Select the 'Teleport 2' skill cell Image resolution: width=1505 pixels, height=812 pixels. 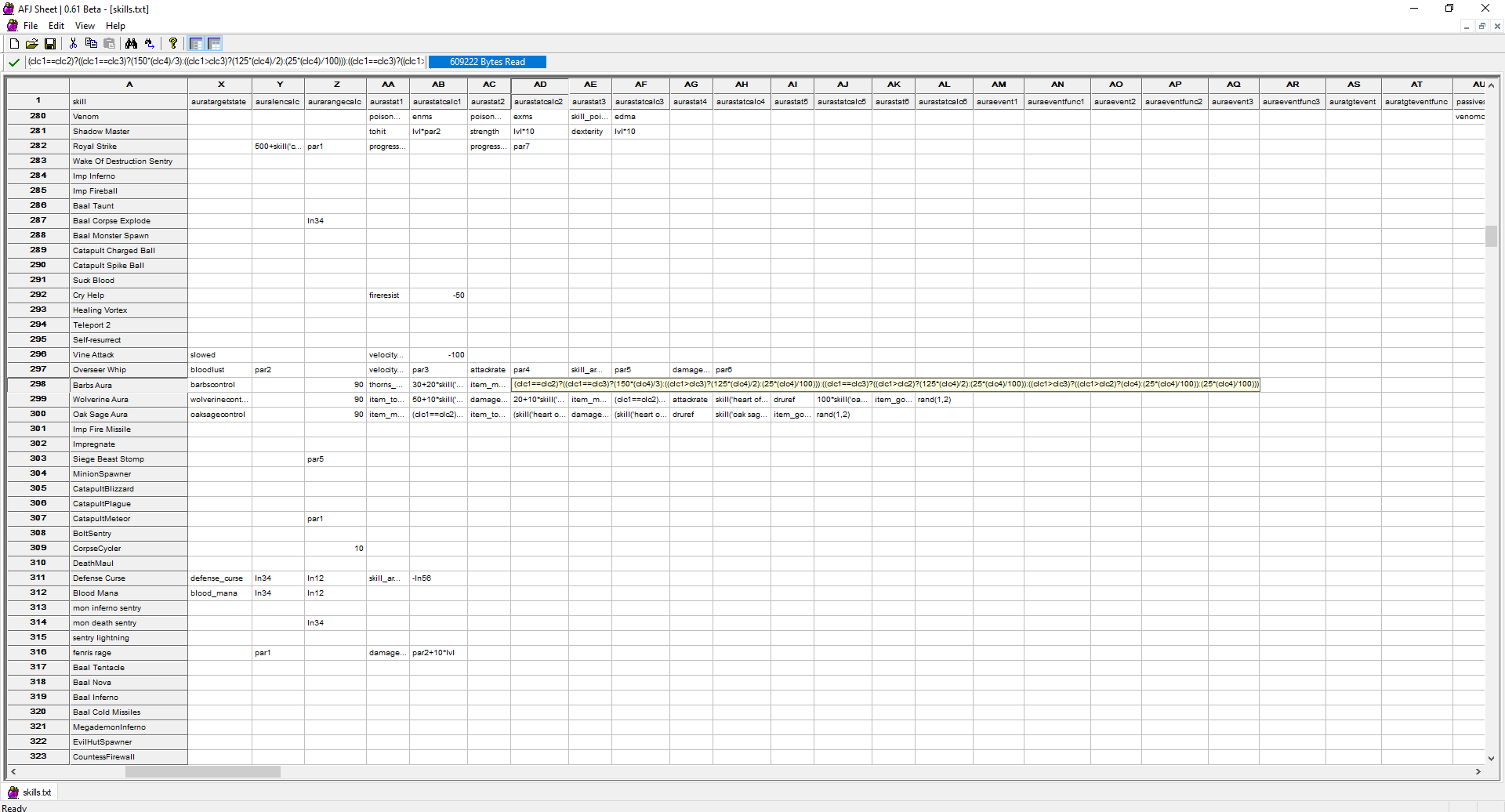[129, 325]
